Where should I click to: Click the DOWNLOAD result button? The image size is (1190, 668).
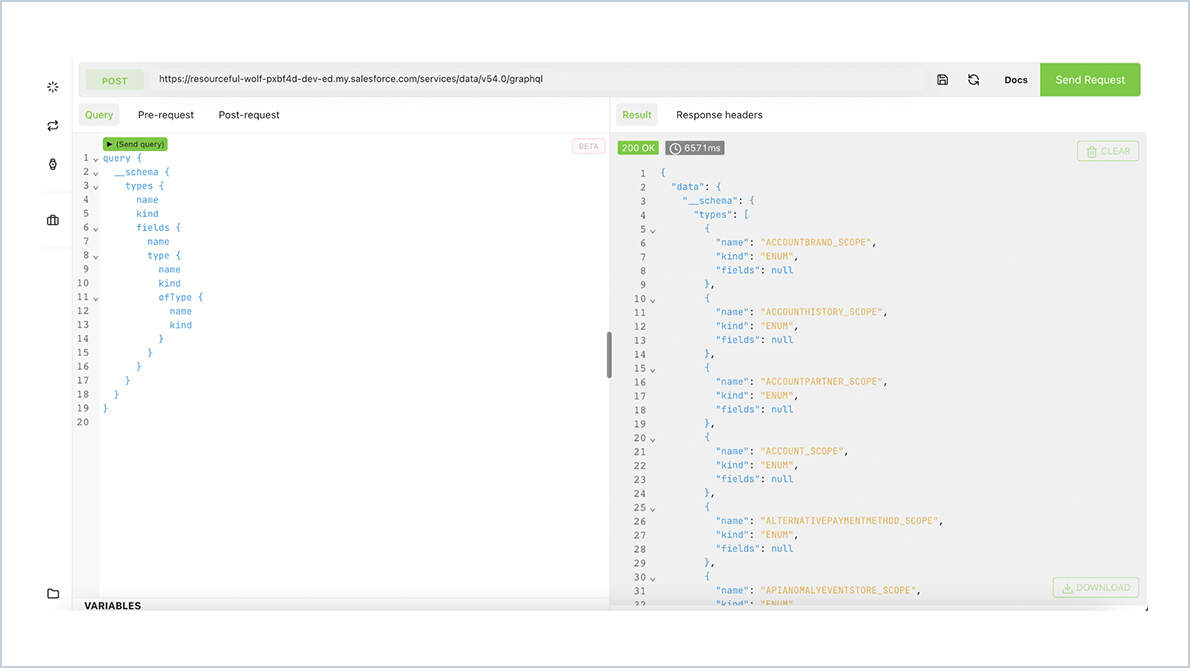click(x=1095, y=588)
